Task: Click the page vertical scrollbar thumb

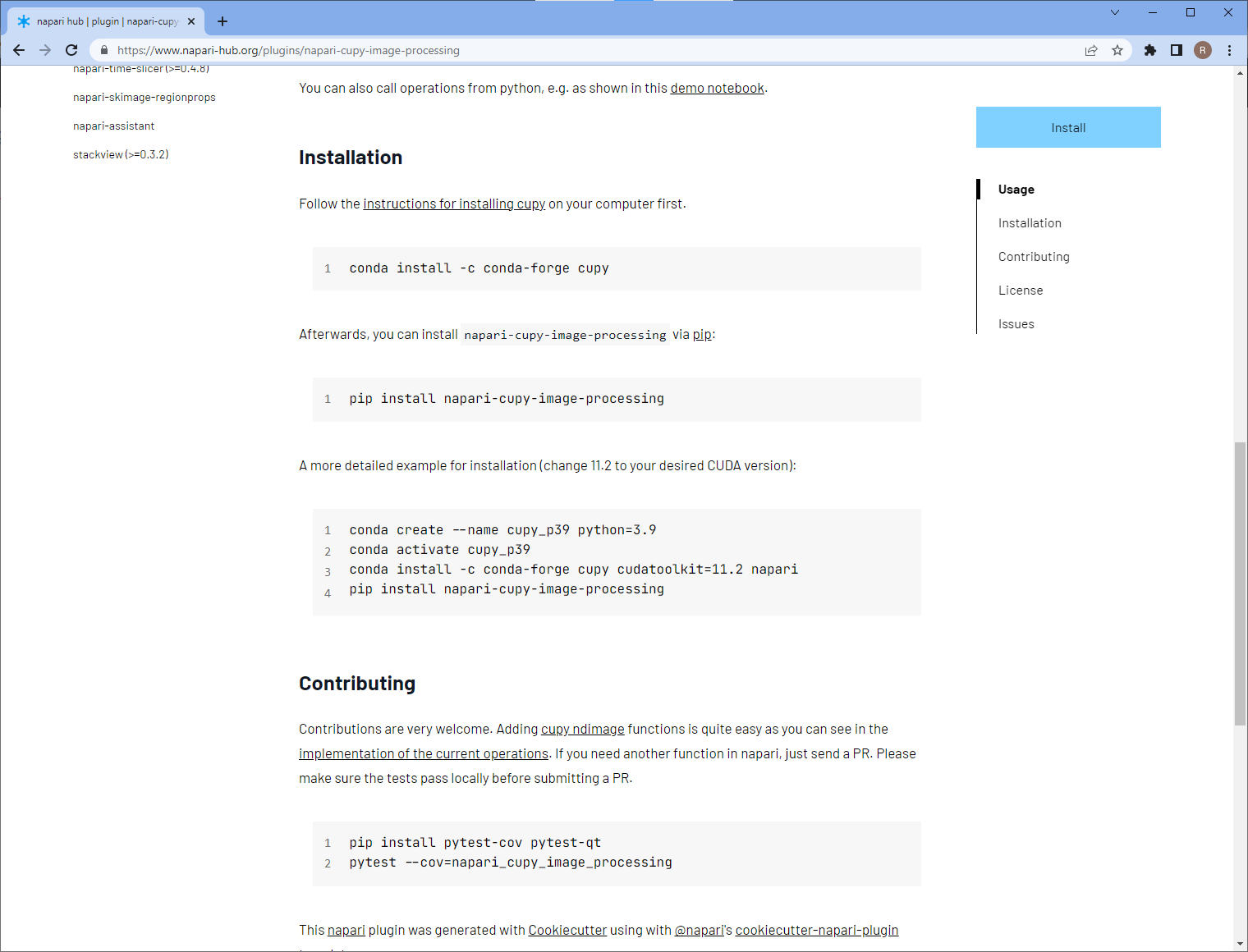Action: click(1240, 584)
